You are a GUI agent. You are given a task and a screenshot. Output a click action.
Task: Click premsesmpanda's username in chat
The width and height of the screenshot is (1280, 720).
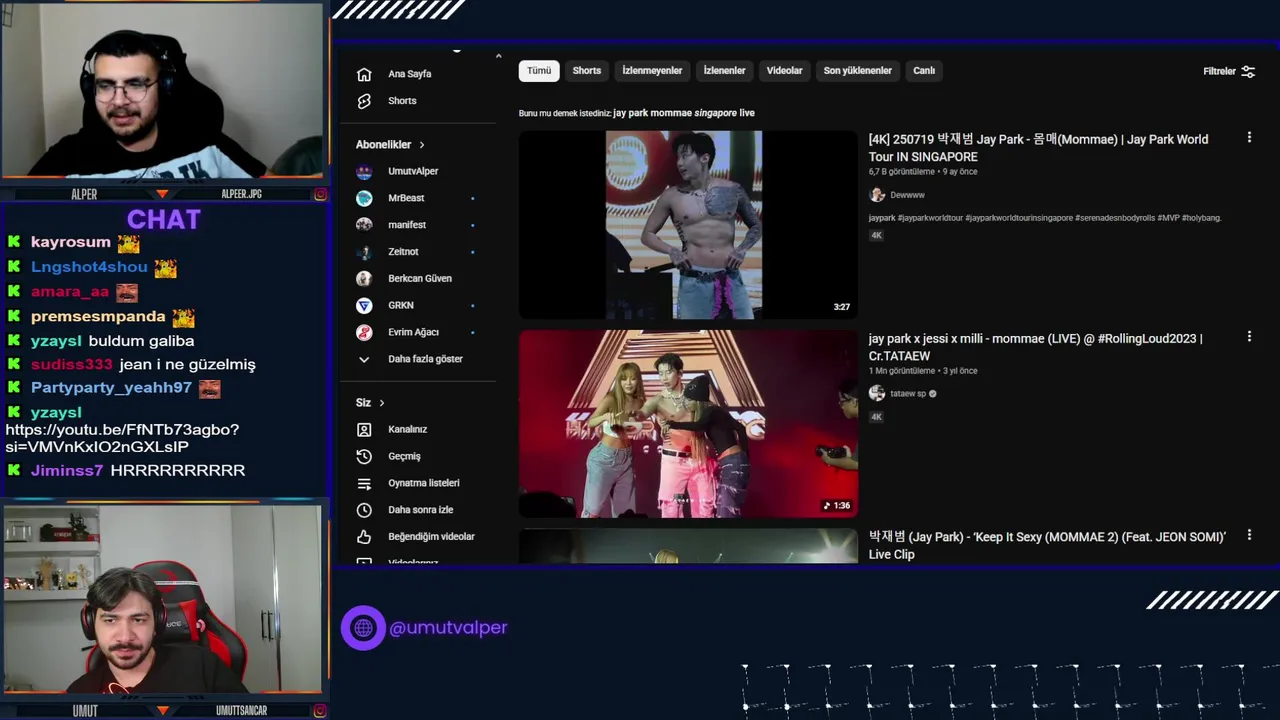[98, 317]
